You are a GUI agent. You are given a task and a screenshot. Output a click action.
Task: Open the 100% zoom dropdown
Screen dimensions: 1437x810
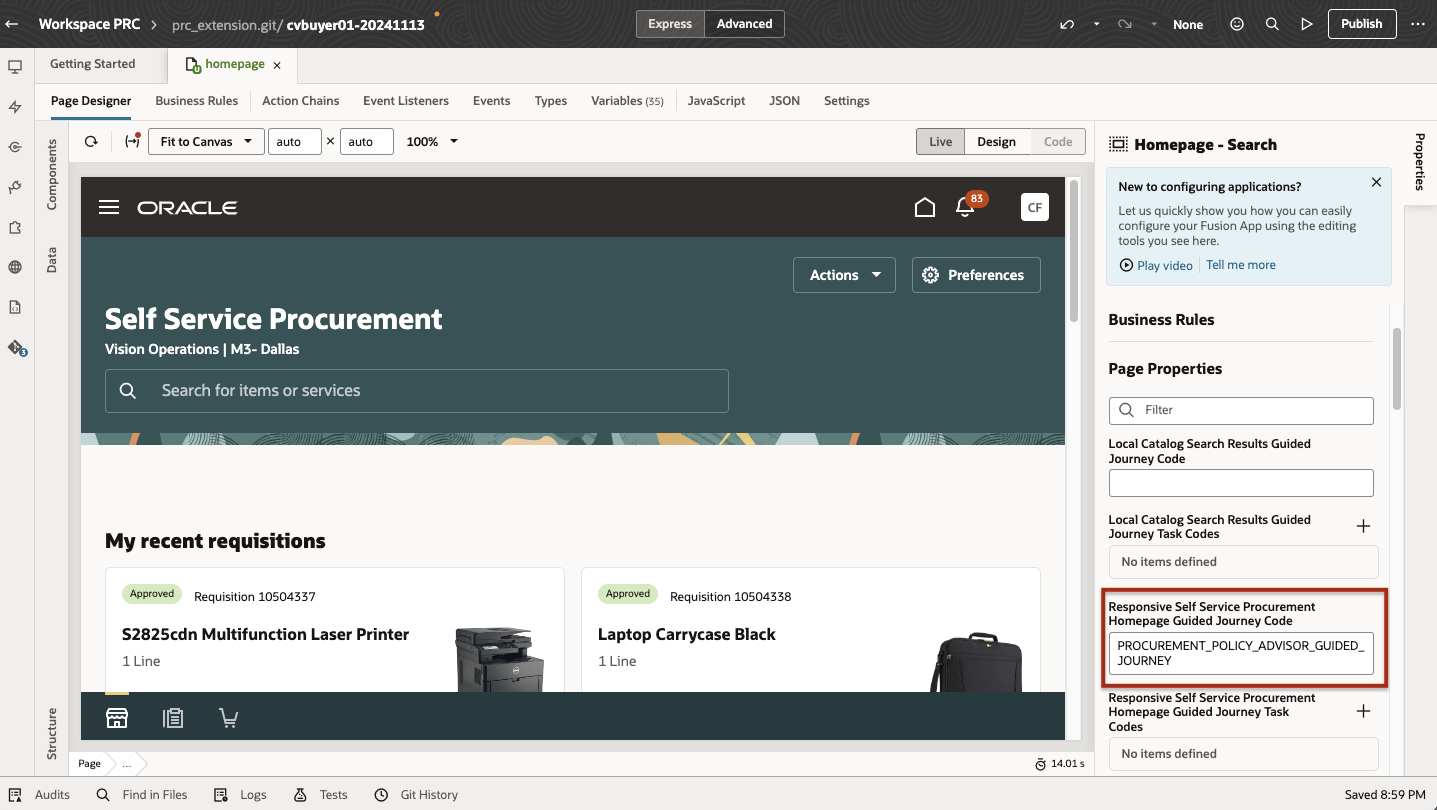click(432, 142)
